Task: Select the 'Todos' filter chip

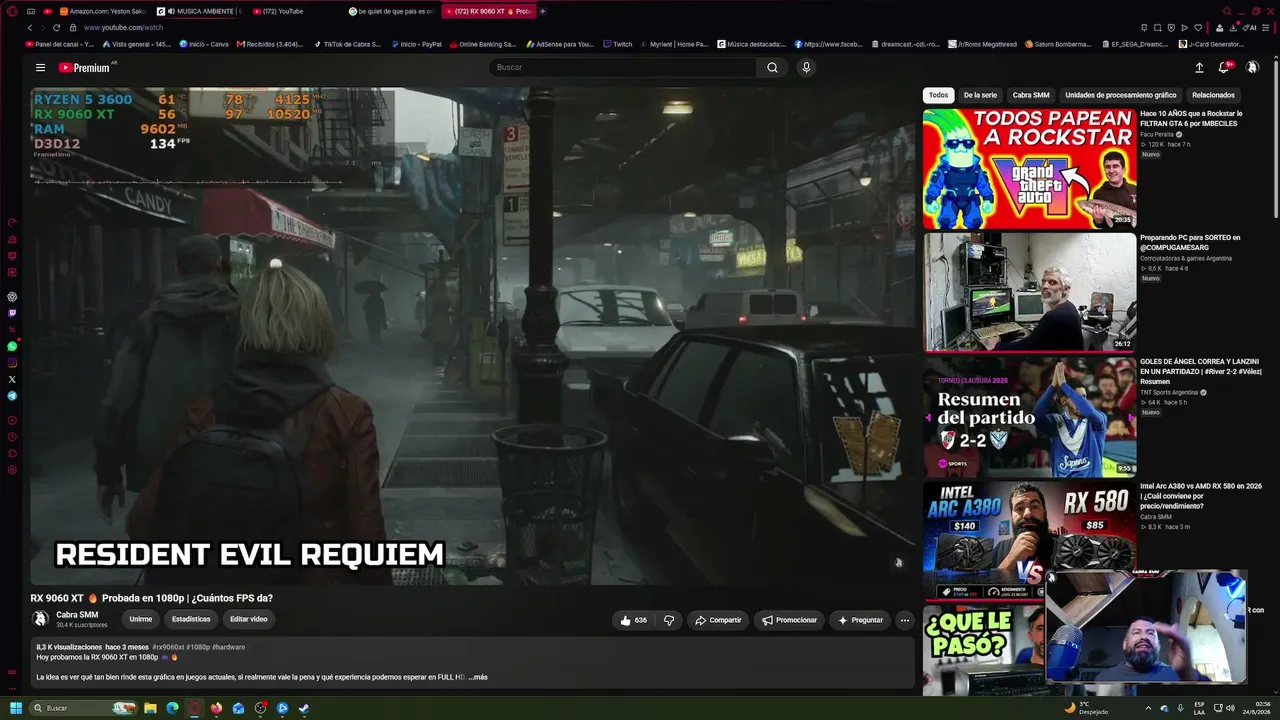Action: (x=938, y=95)
